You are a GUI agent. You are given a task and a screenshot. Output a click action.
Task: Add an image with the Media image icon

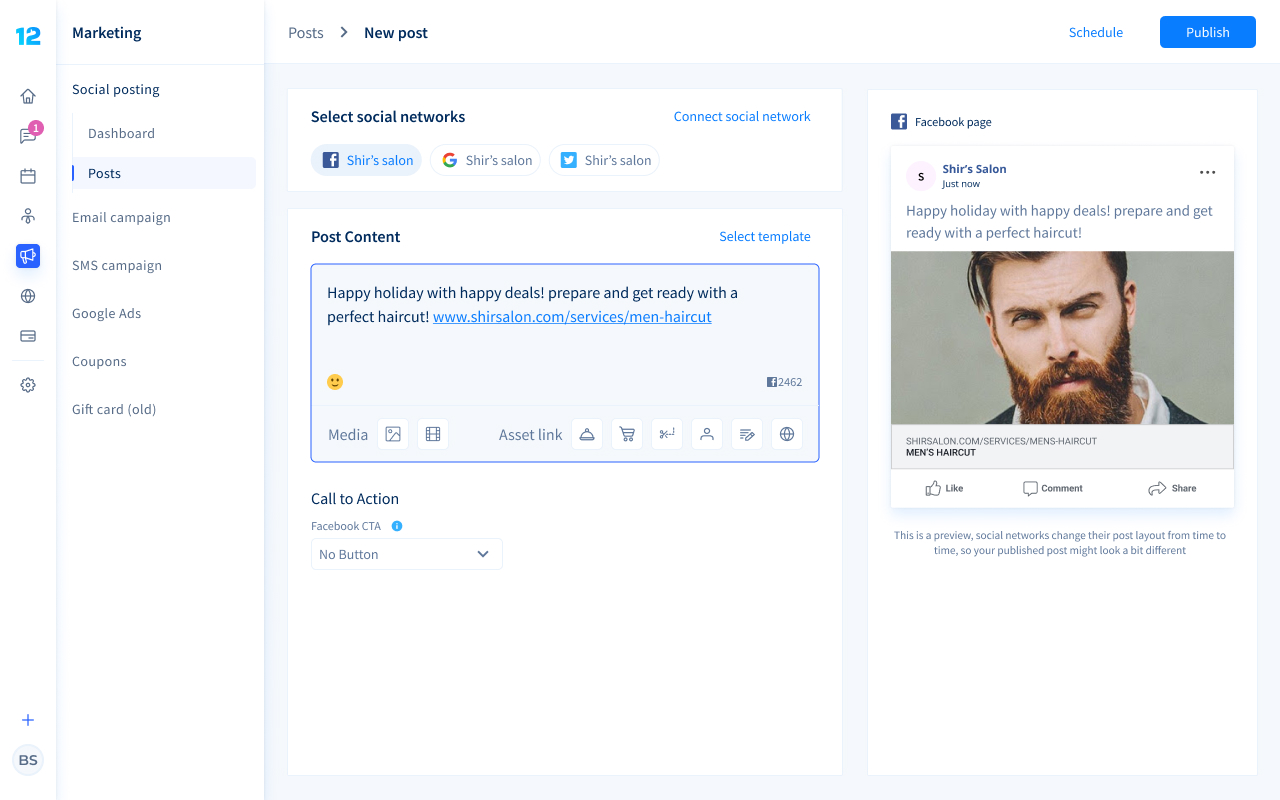point(393,434)
